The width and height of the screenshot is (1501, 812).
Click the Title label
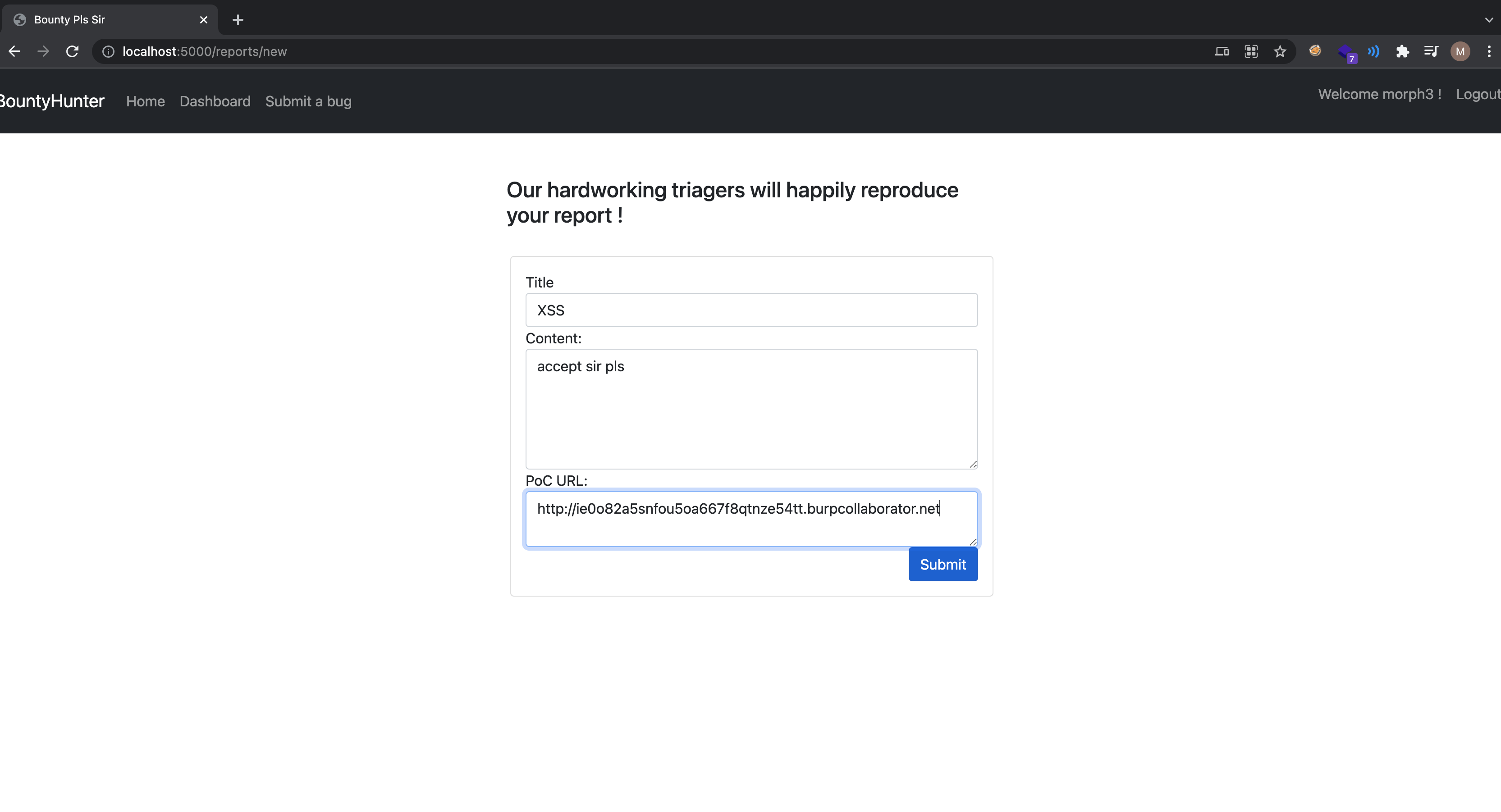(539, 283)
